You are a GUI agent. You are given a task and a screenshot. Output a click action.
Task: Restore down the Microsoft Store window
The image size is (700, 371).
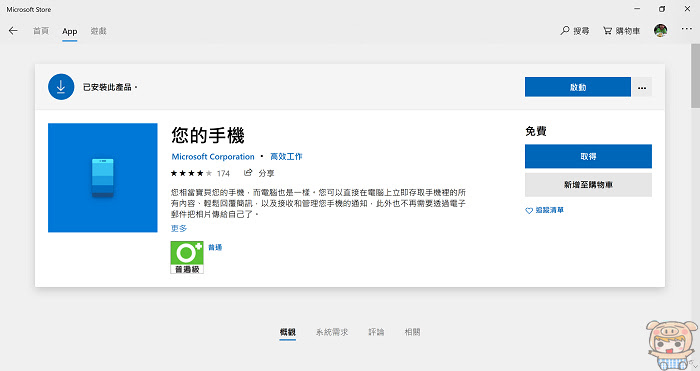pyautogui.click(x=662, y=9)
